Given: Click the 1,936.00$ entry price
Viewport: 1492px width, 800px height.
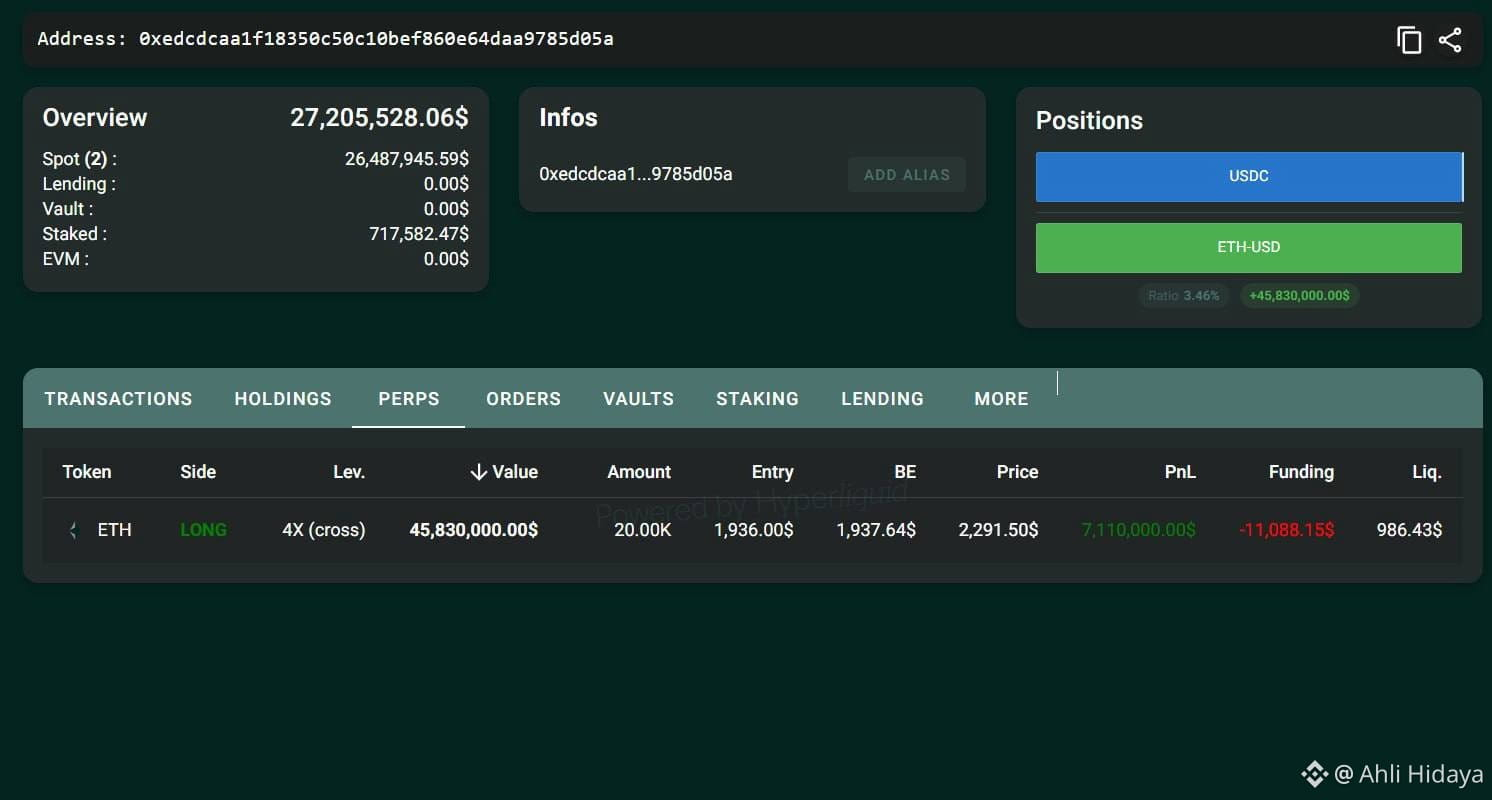Looking at the screenshot, I should (x=754, y=530).
